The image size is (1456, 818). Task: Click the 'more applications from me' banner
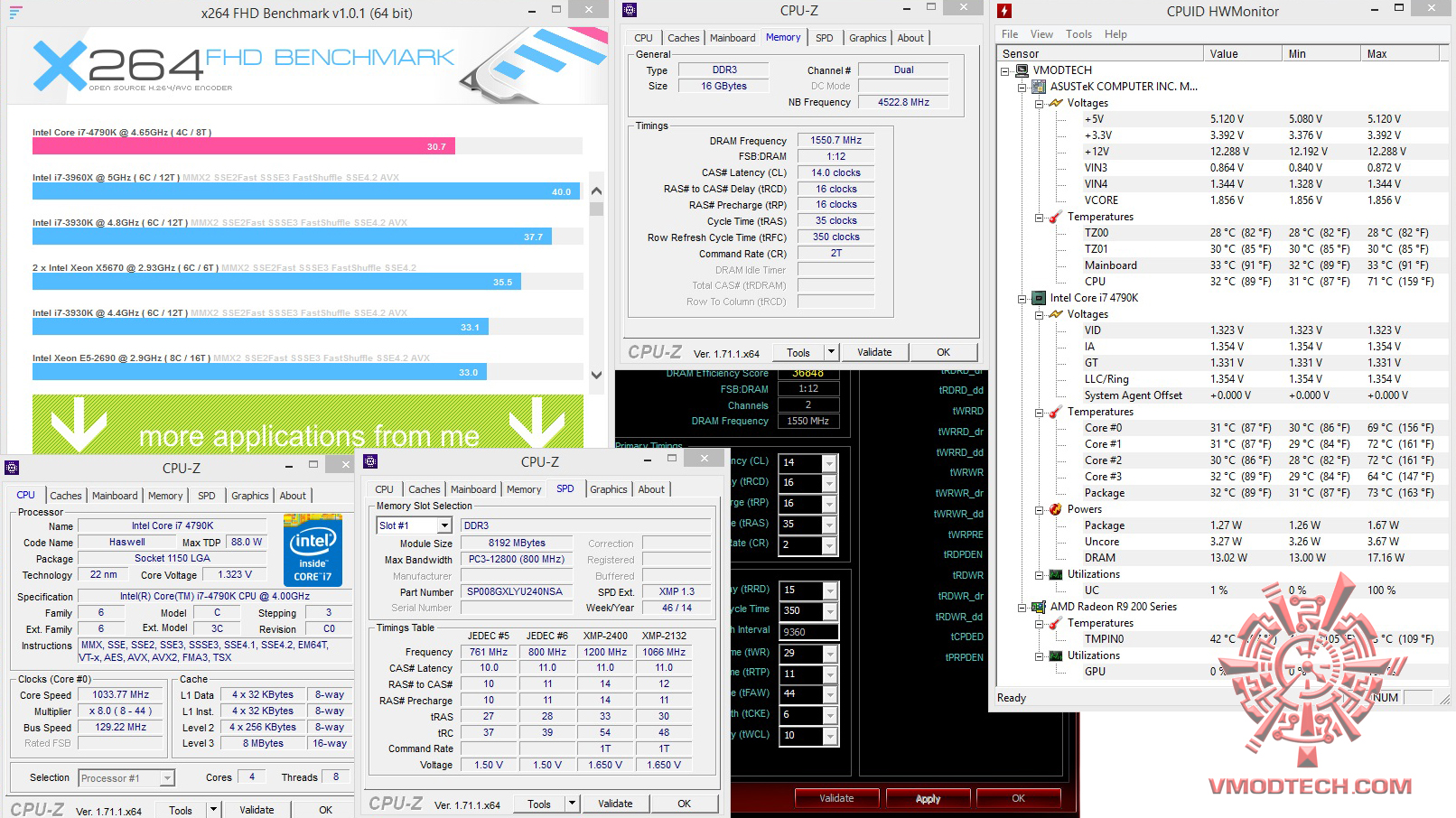308,423
